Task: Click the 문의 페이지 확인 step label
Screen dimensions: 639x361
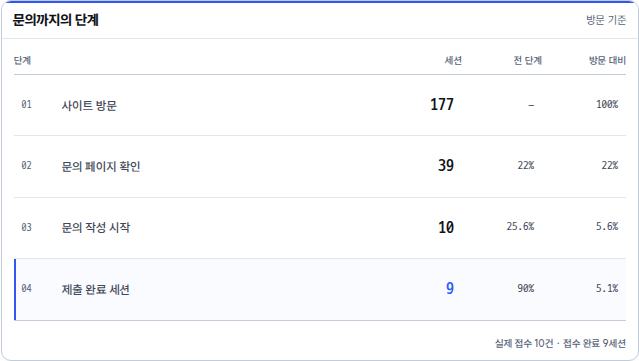Action: pos(101,166)
